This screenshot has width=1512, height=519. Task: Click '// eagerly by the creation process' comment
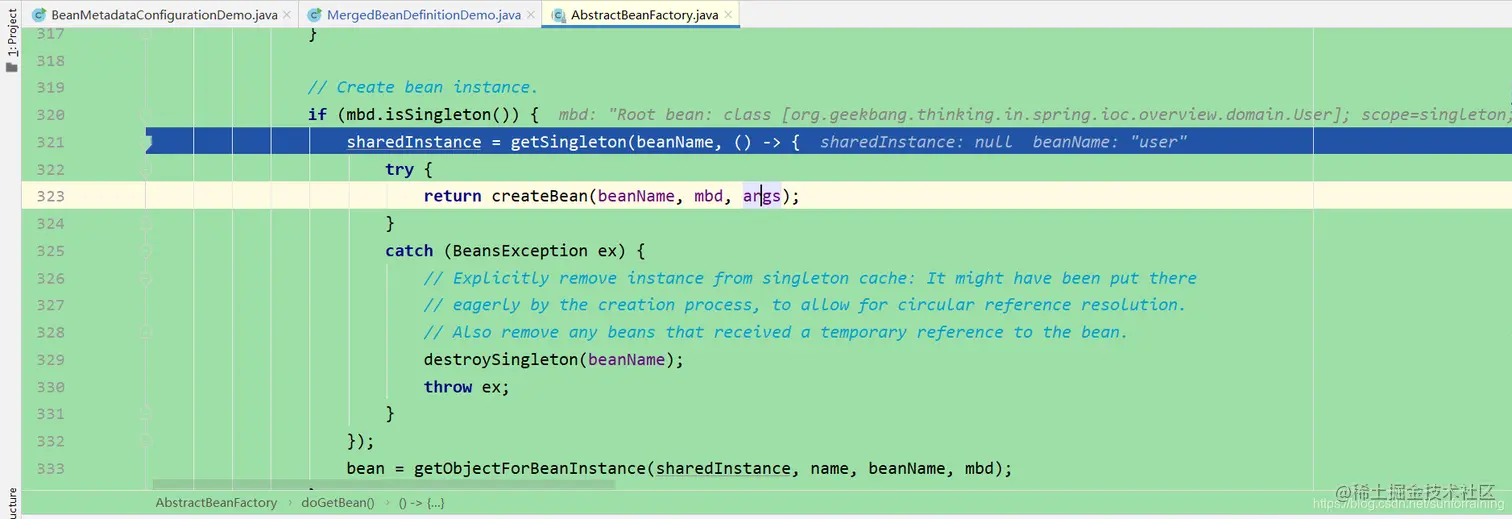(x=805, y=305)
